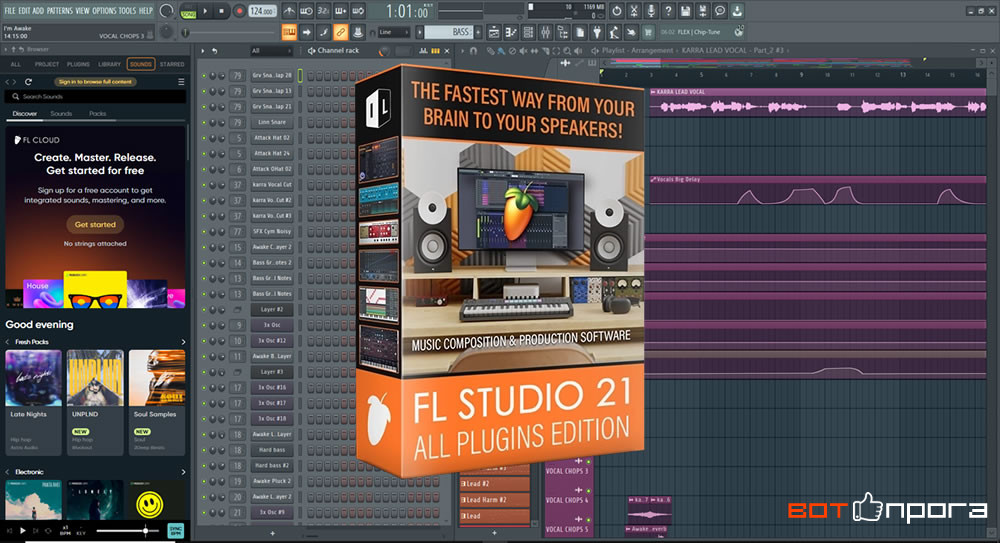Switch to the SOUNDS browser tab
This screenshot has height=543, width=1000.
coord(140,64)
